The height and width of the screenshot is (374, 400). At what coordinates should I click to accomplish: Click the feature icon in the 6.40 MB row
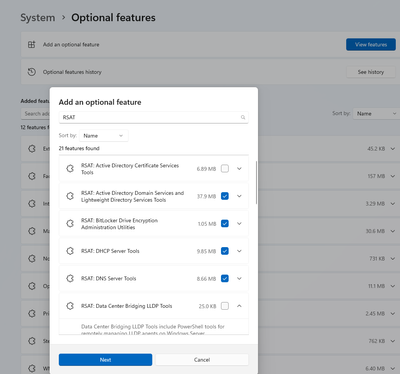point(32,368)
